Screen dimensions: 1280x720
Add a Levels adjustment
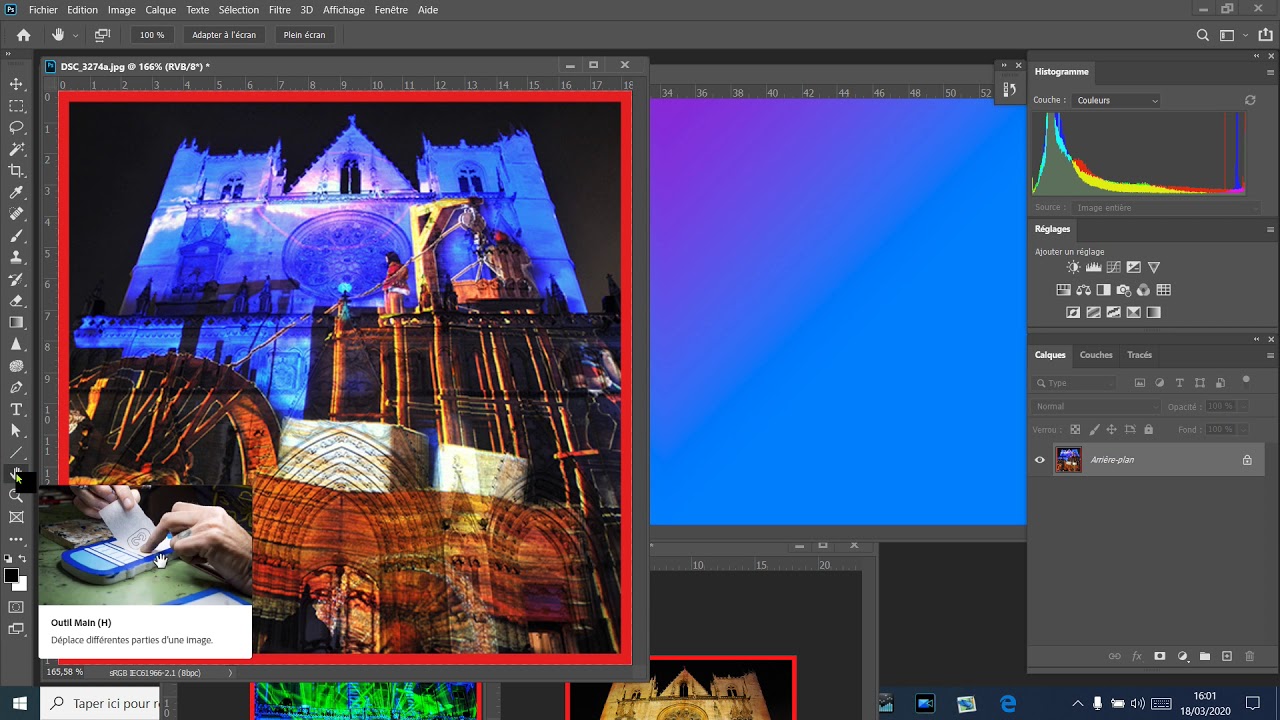click(x=1094, y=267)
